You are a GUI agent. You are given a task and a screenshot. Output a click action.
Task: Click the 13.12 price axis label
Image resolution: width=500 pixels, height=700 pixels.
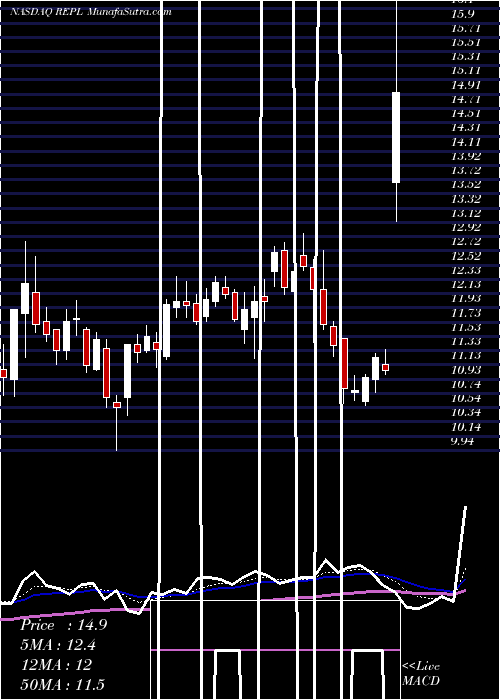click(x=466, y=213)
